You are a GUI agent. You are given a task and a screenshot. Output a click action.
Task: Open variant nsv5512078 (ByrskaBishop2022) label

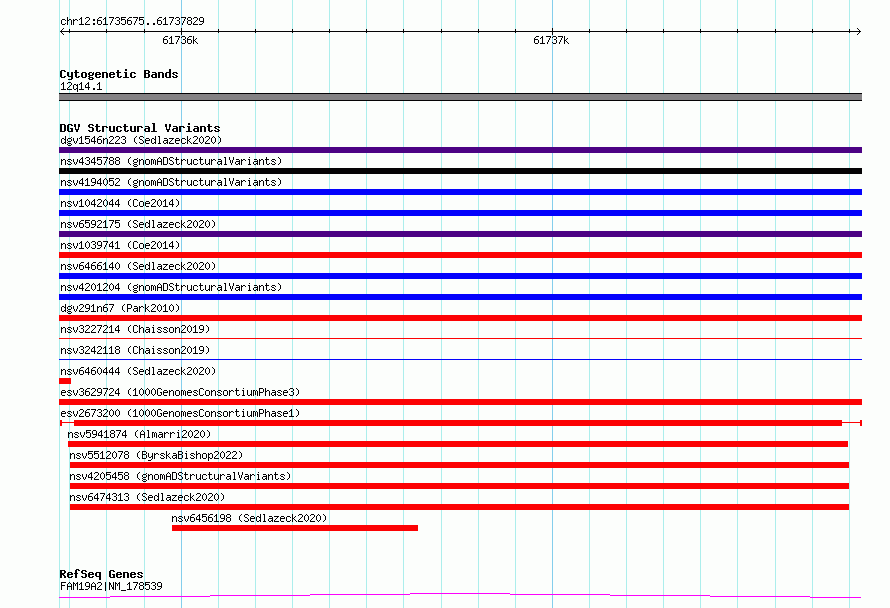pyautogui.click(x=156, y=455)
